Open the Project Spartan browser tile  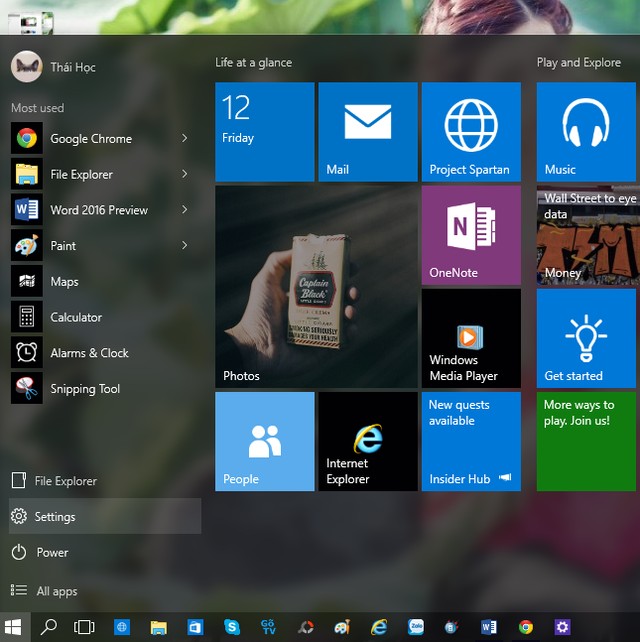click(471, 132)
